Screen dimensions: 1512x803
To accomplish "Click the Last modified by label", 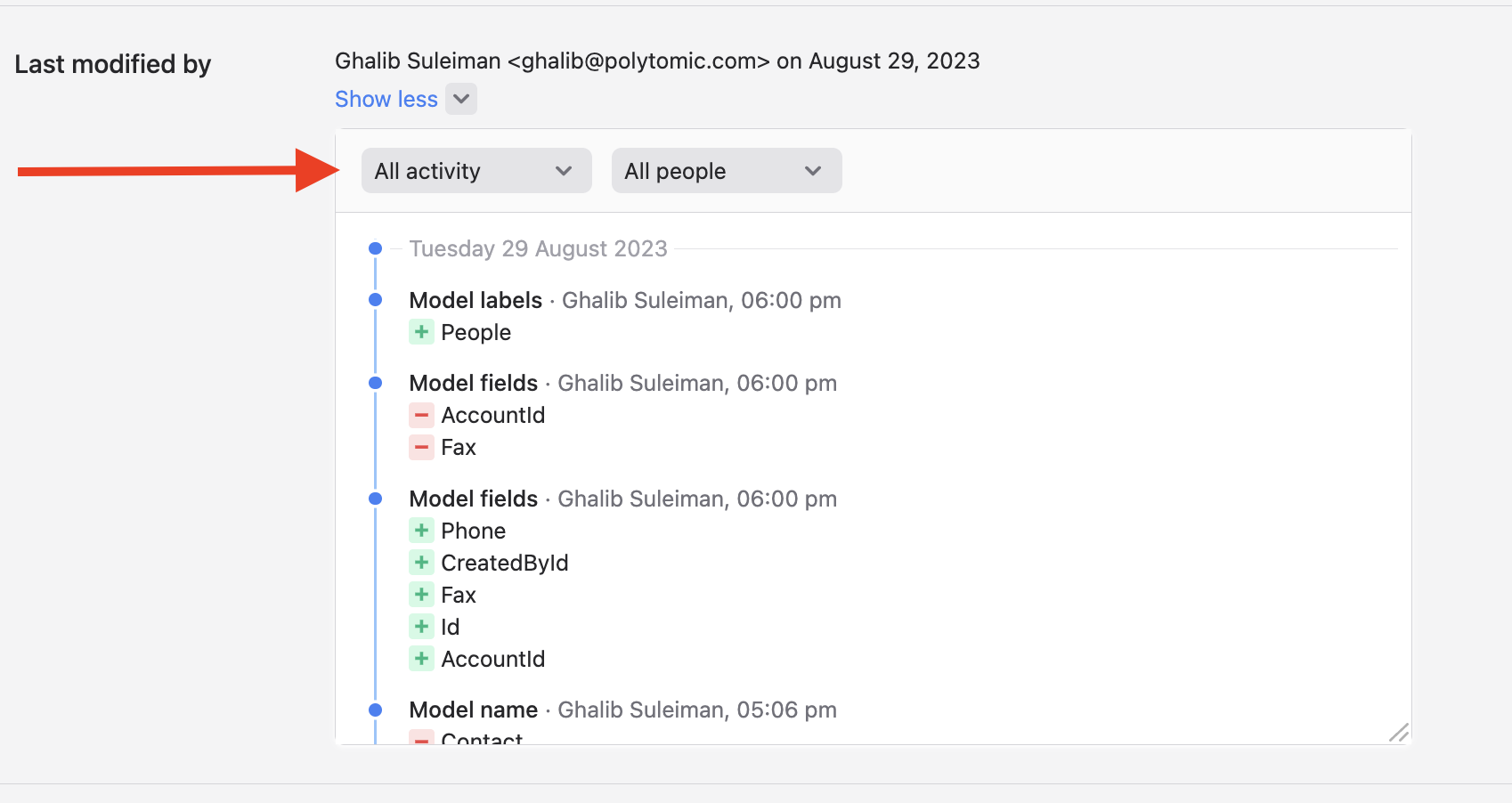I will pyautogui.click(x=112, y=64).
